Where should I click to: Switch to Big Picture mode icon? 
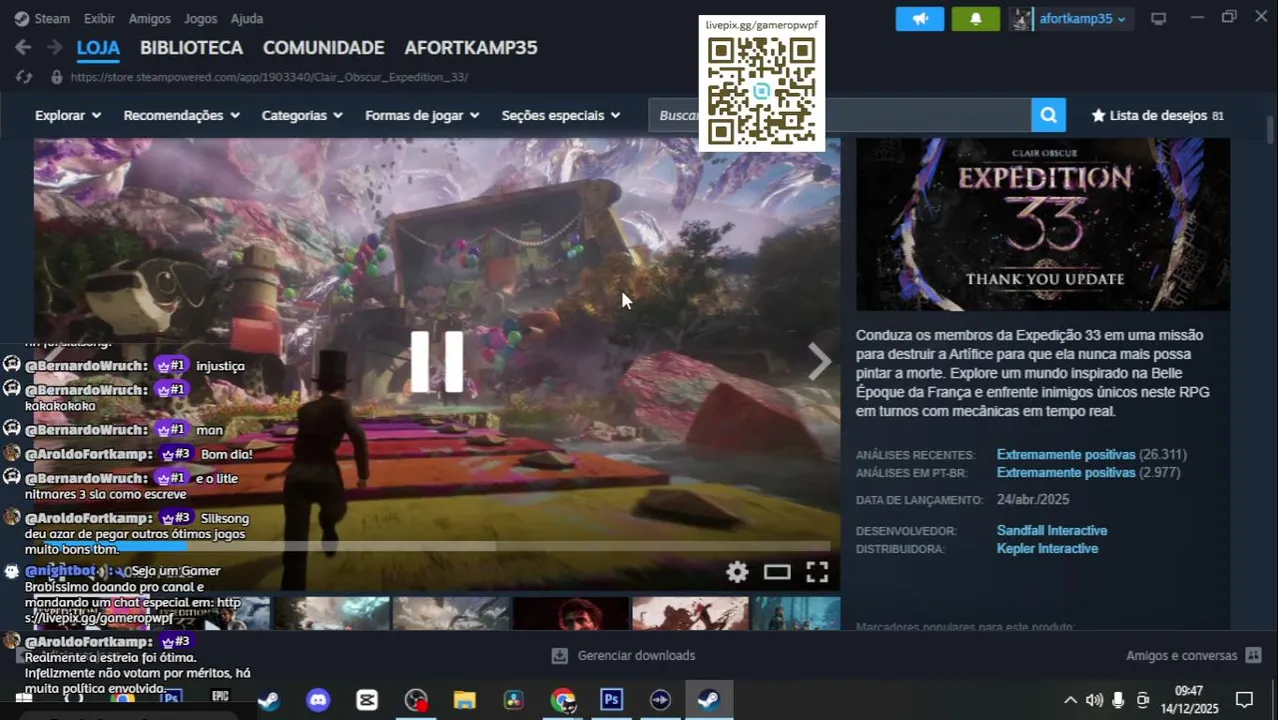click(1158, 19)
